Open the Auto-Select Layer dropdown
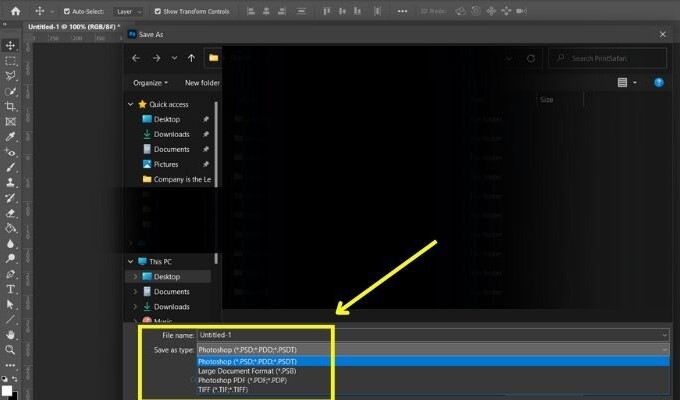Screen dimensions: 680x400 (x=128, y=12)
